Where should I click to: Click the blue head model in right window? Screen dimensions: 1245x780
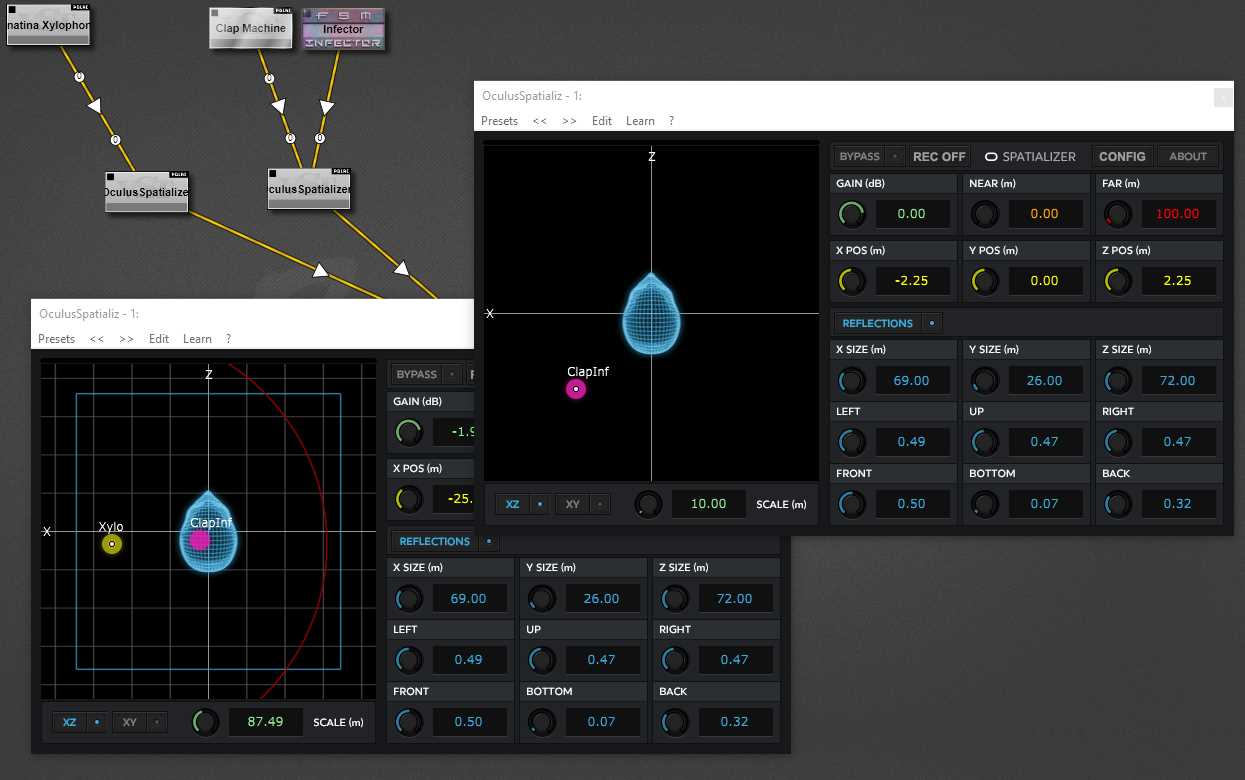coord(651,314)
